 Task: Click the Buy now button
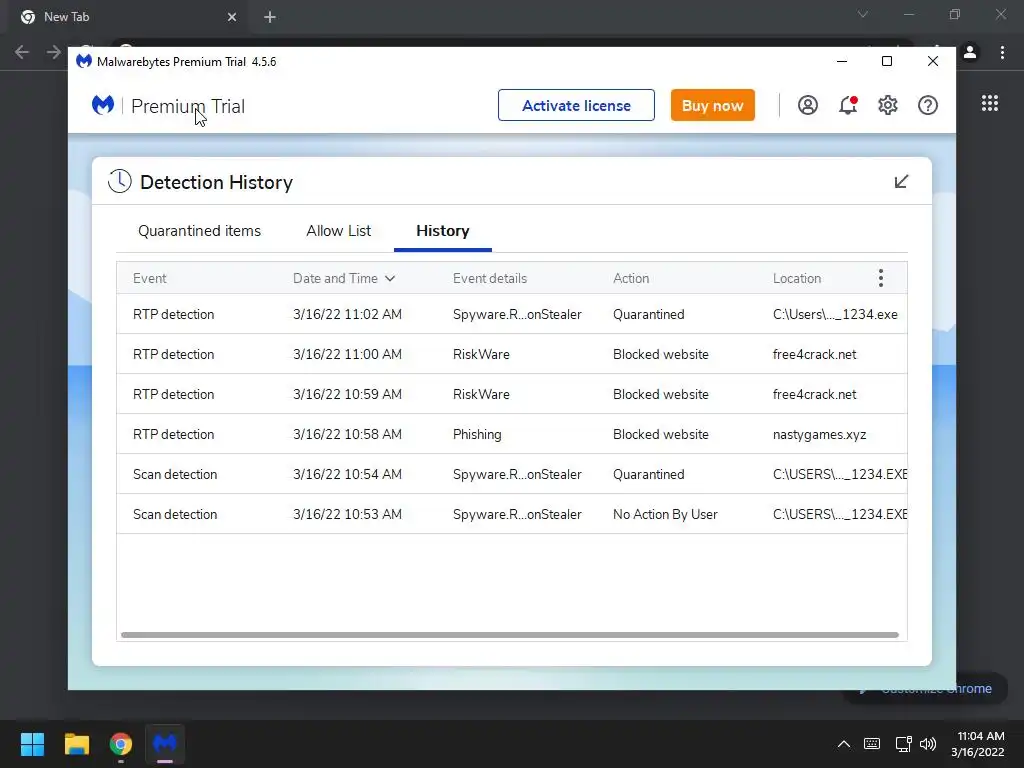(712, 105)
